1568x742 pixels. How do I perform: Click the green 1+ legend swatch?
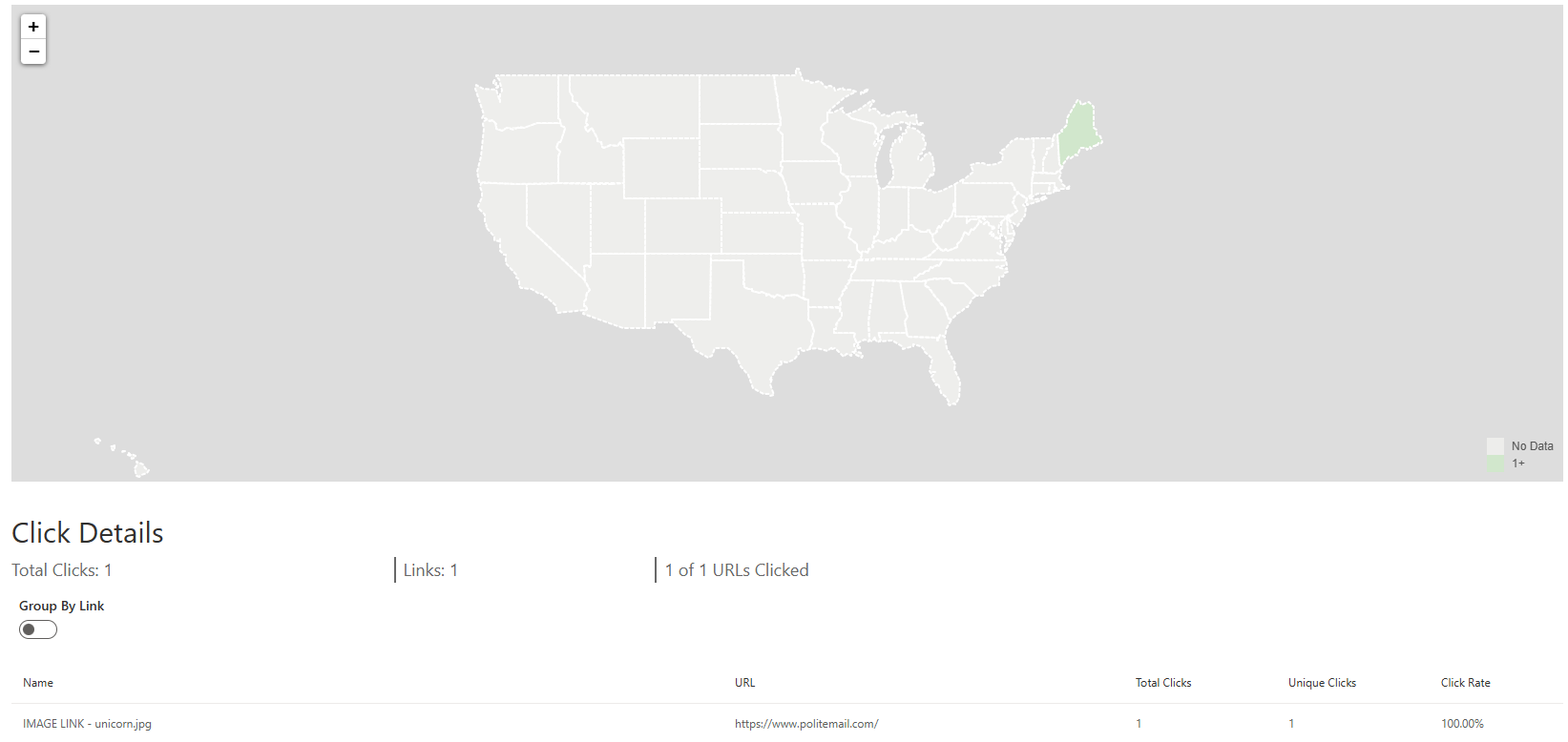(x=1495, y=464)
